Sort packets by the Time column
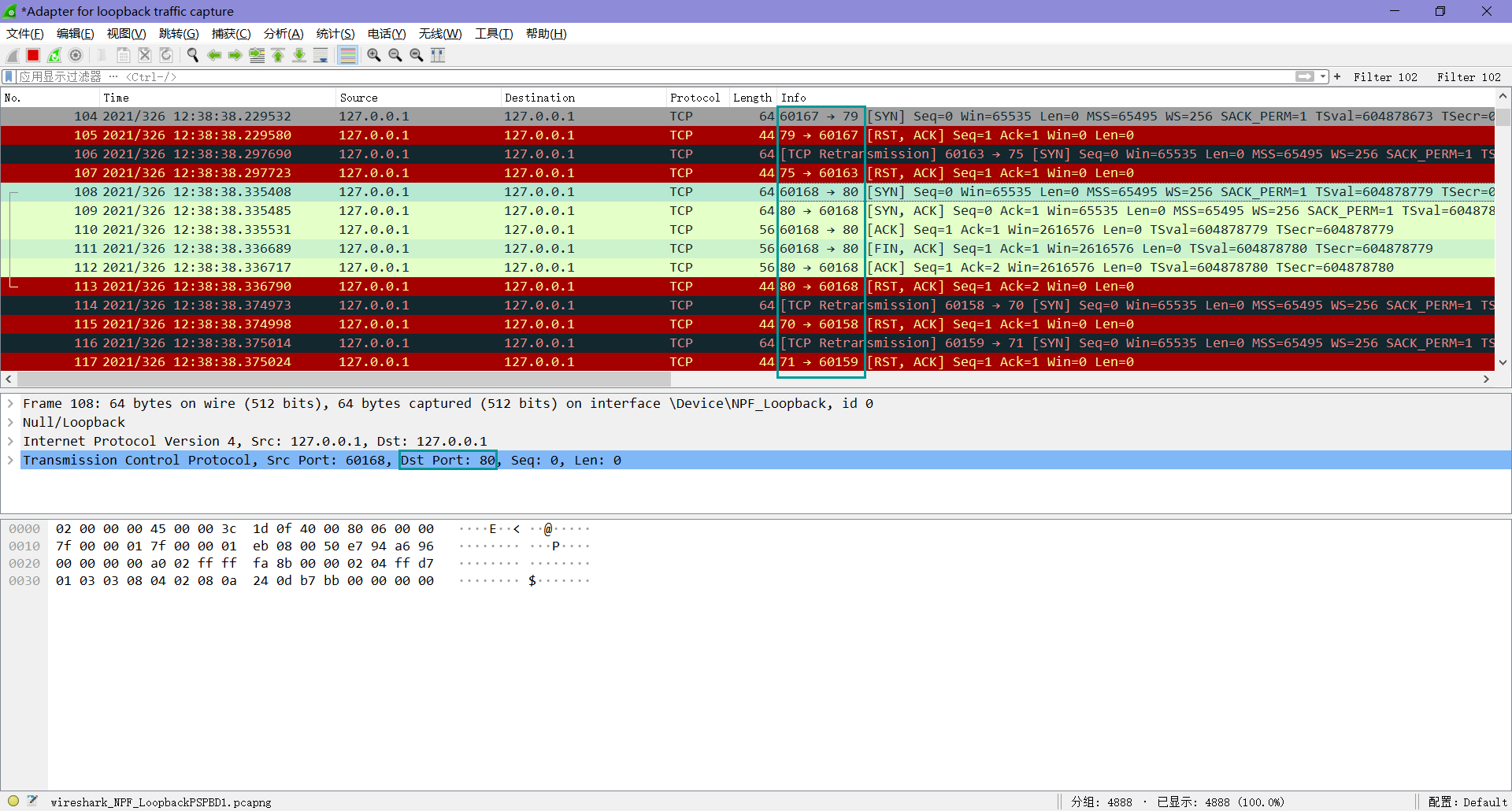This screenshot has height=811, width=1512. click(x=217, y=98)
